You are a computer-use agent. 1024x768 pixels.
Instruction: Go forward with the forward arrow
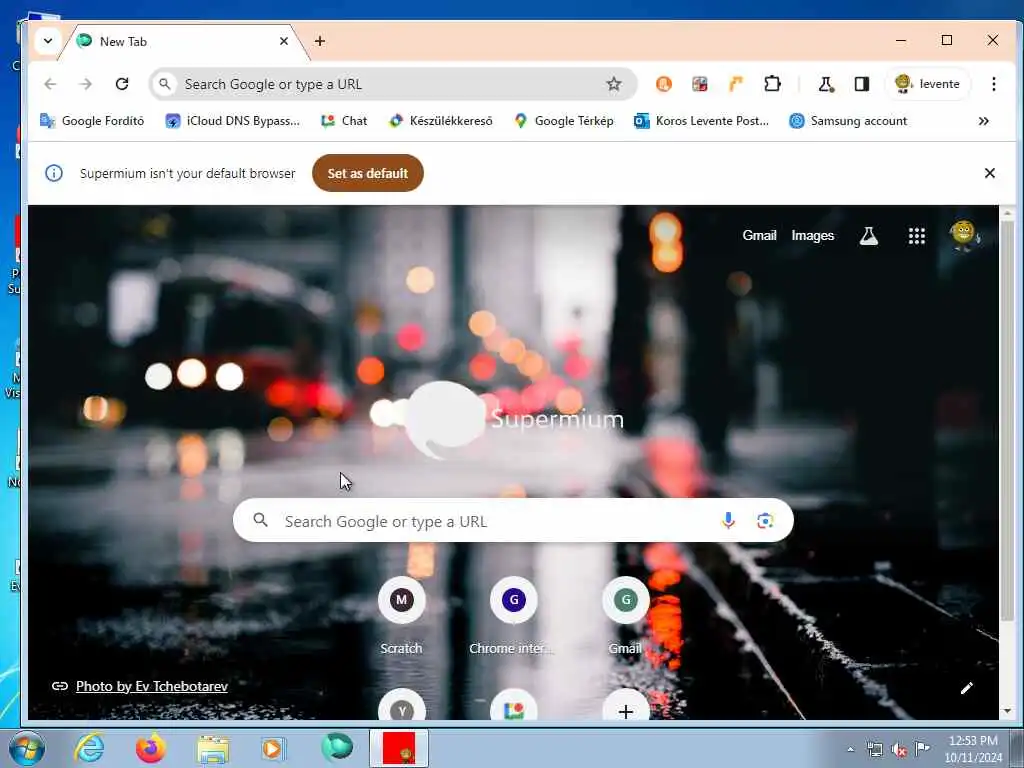pyautogui.click(x=86, y=84)
